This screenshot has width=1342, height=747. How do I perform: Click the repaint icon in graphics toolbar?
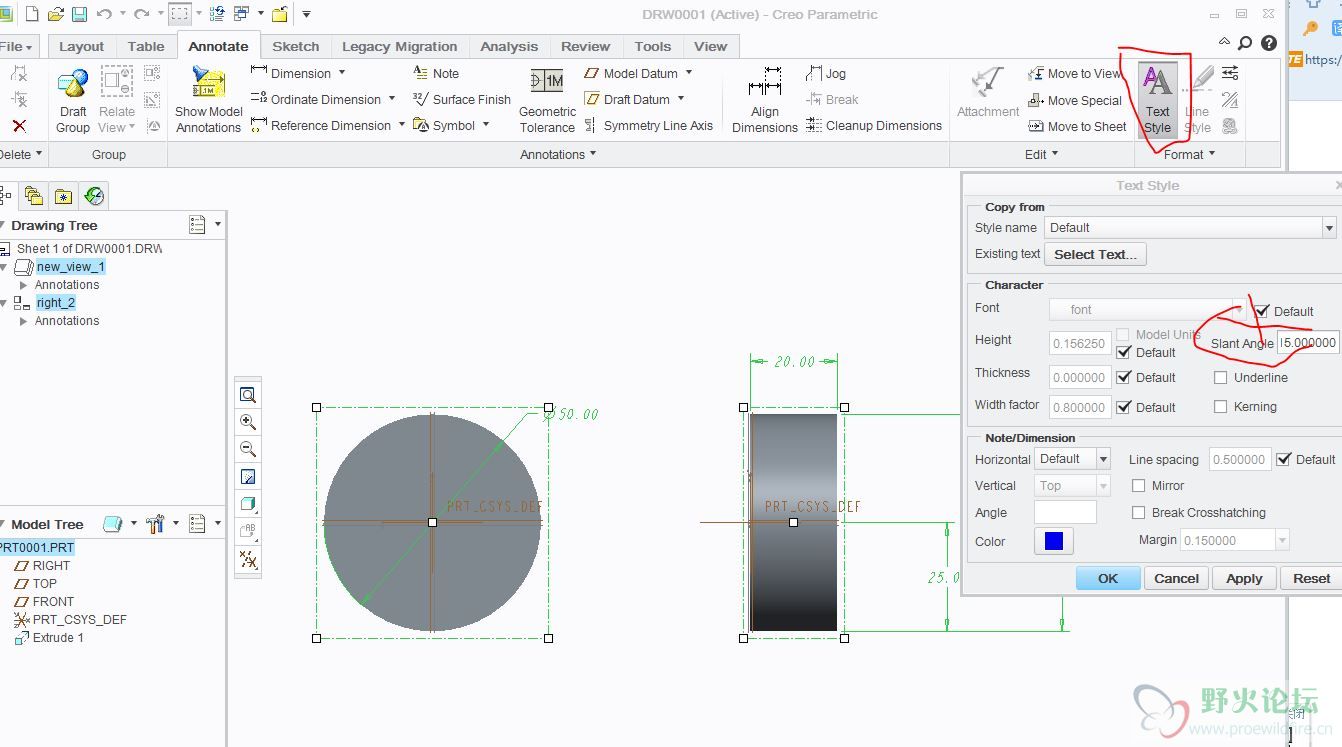click(x=248, y=477)
